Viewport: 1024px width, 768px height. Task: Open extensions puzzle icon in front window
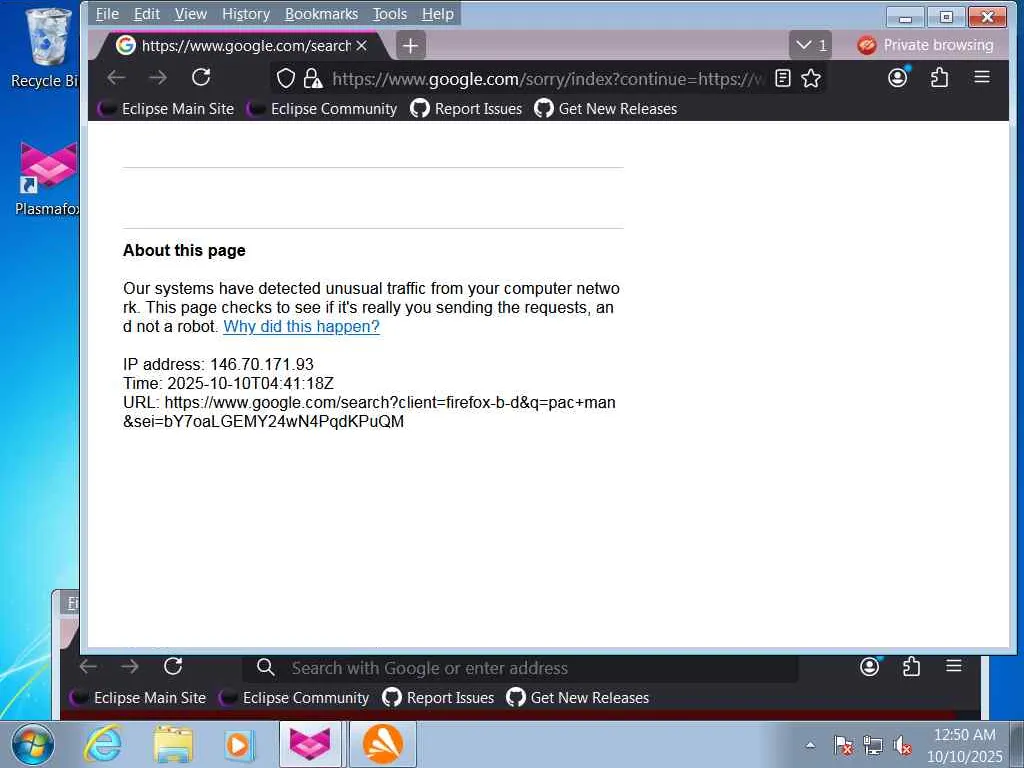coord(940,78)
